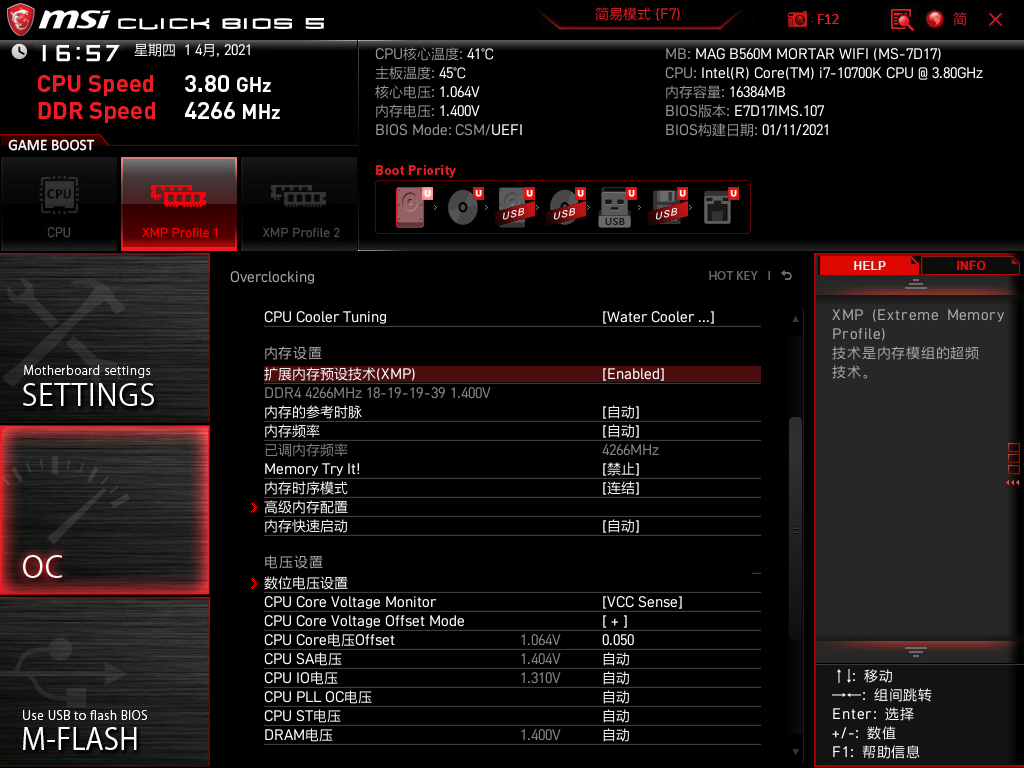Select hard disk boot priority icon
The image size is (1024, 768).
pyautogui.click(x=413, y=207)
